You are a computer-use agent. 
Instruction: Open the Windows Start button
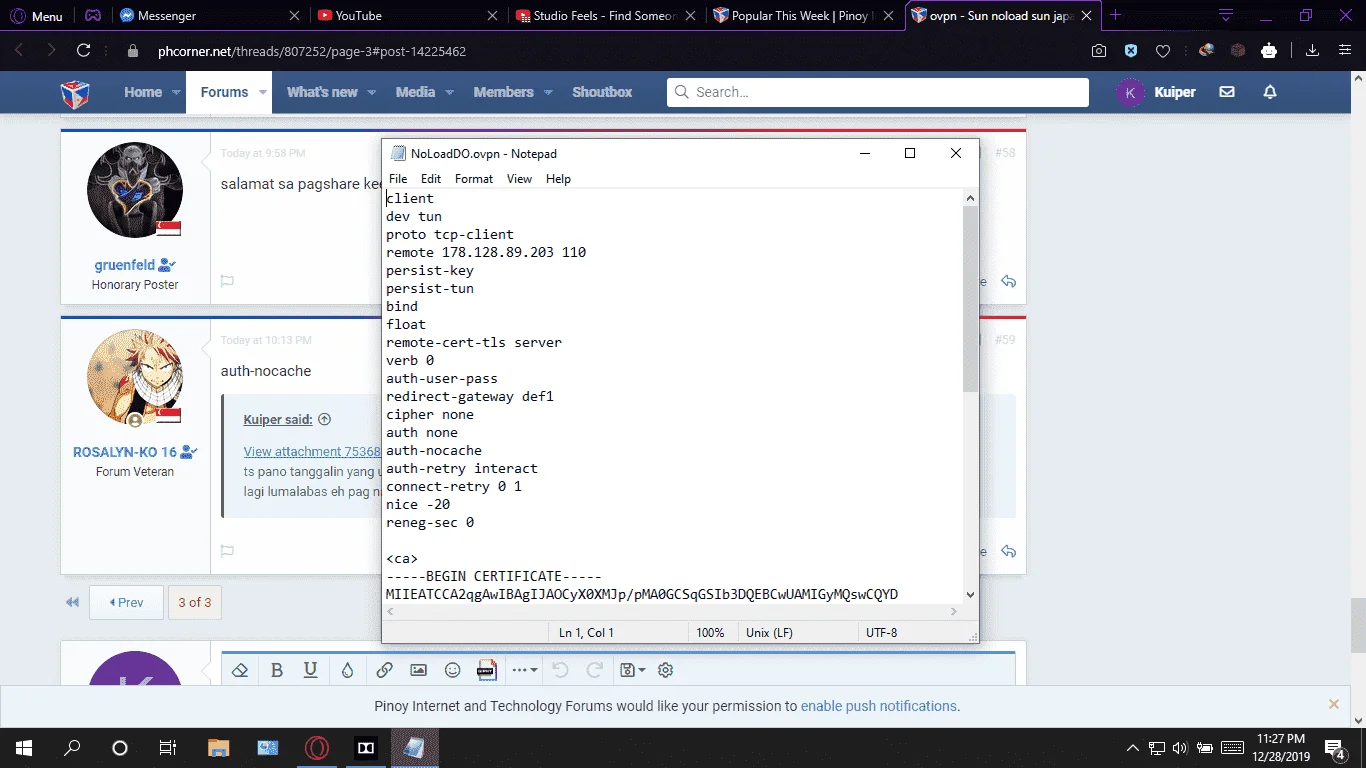(x=23, y=748)
